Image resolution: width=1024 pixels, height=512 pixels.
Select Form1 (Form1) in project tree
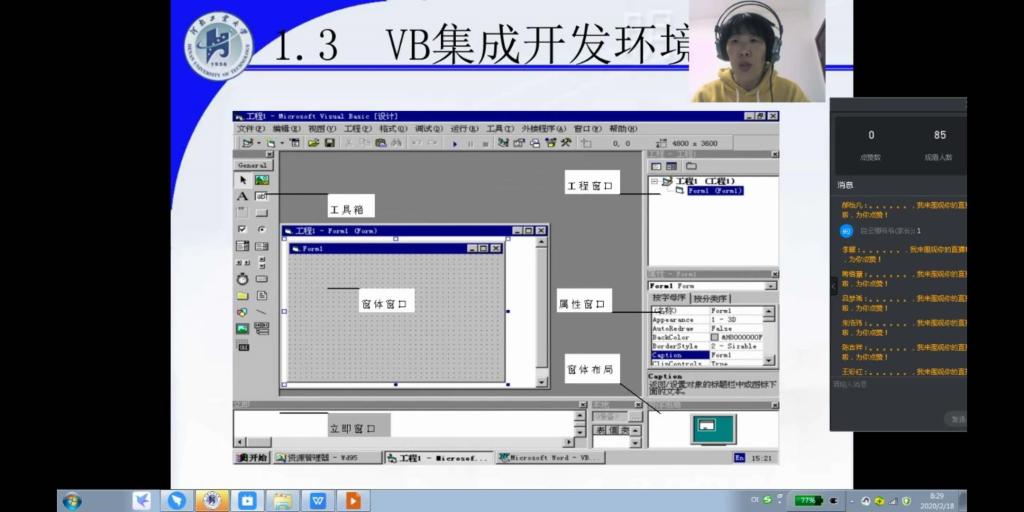click(x=715, y=191)
